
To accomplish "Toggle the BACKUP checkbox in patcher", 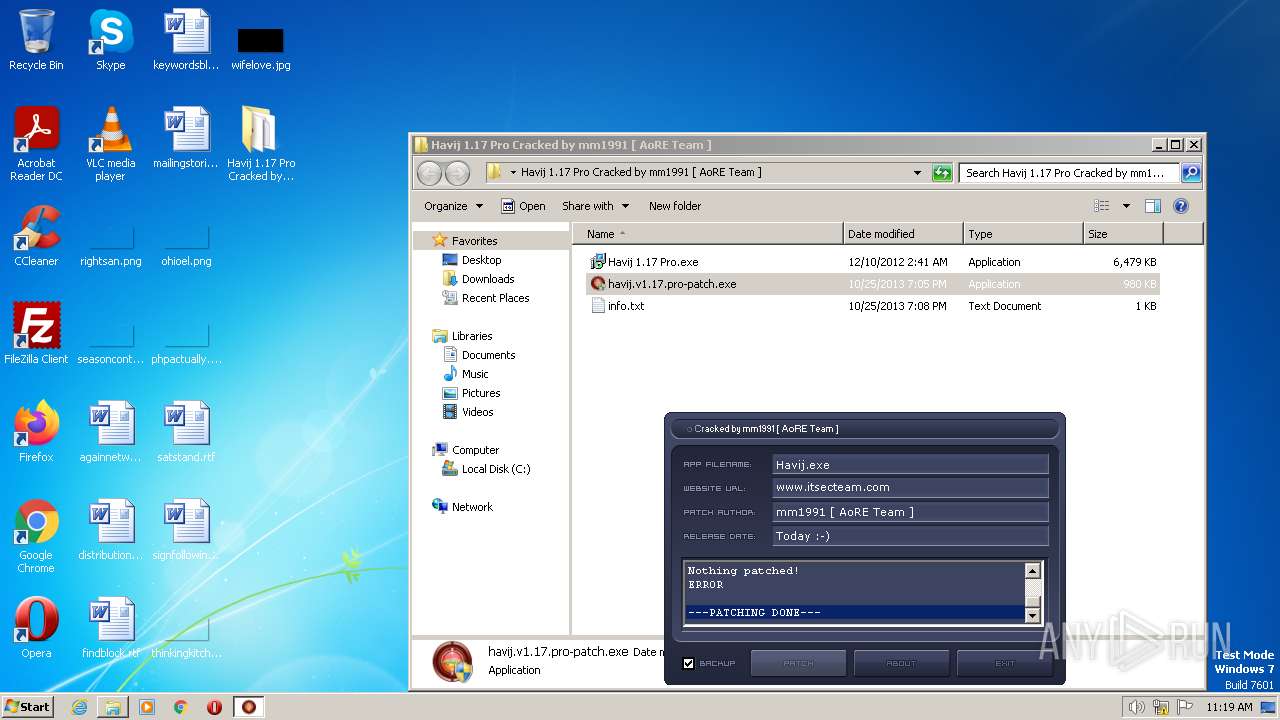I will (x=688, y=663).
